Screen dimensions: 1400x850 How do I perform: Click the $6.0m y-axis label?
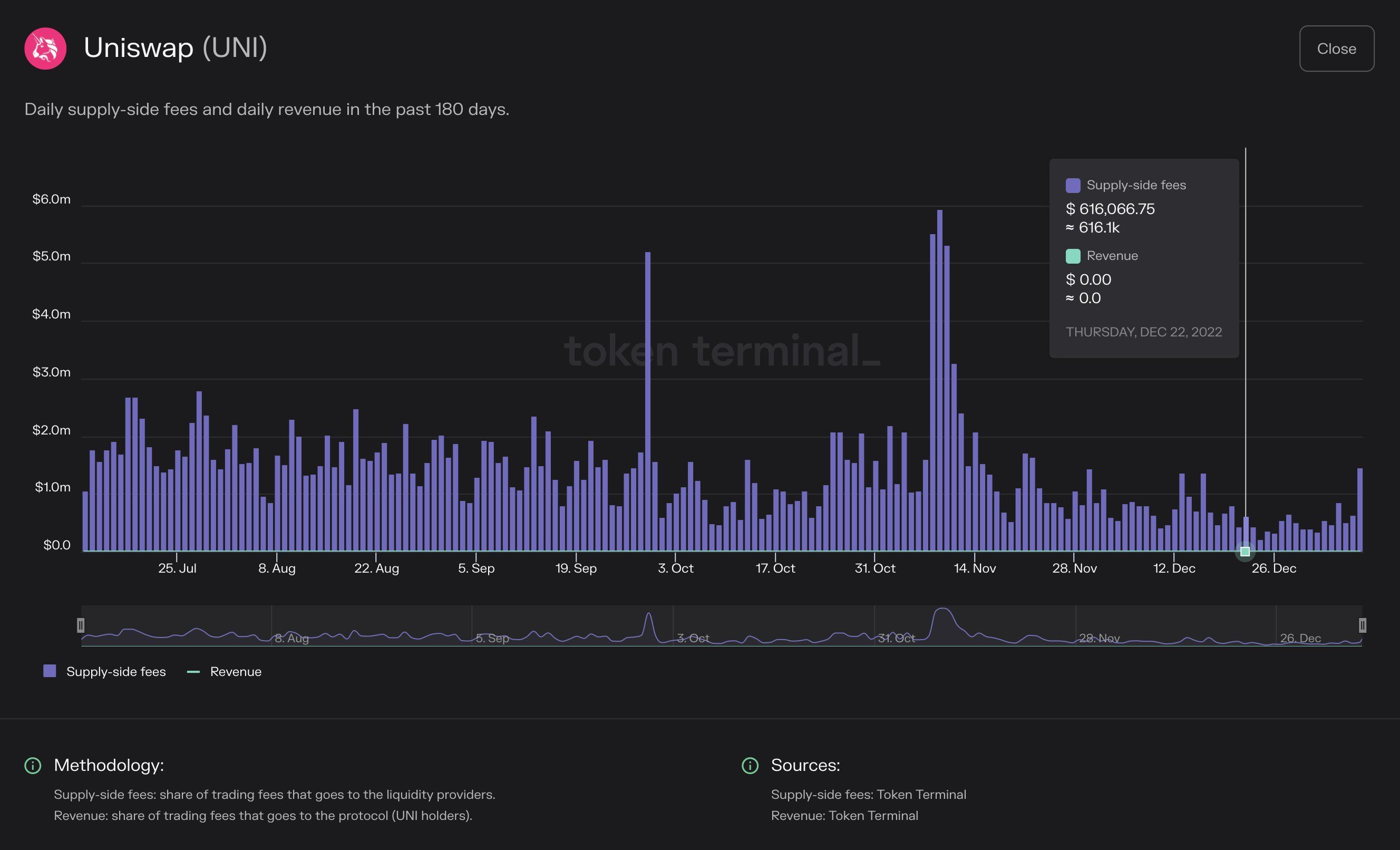coord(51,199)
